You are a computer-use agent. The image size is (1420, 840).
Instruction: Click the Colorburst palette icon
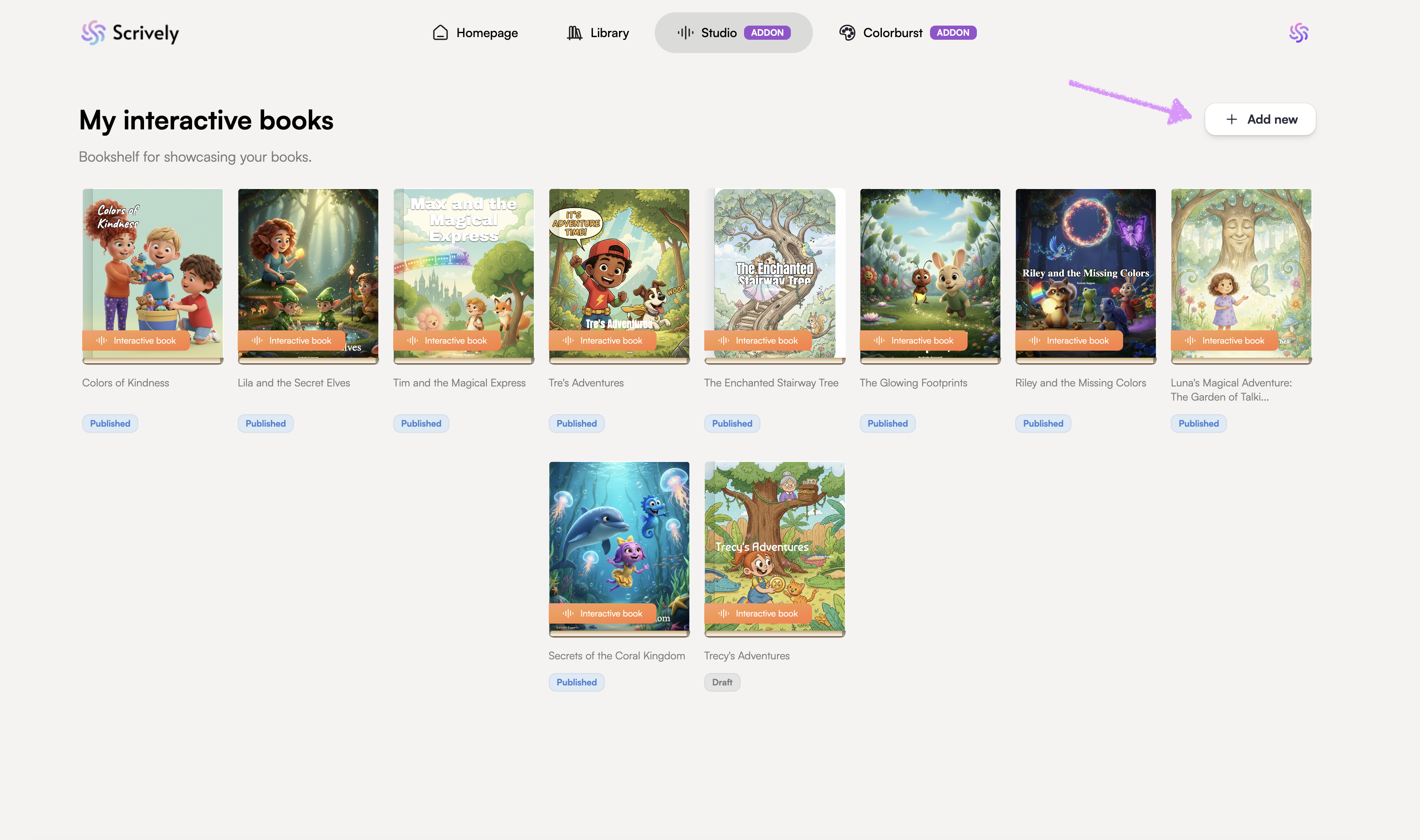[847, 33]
